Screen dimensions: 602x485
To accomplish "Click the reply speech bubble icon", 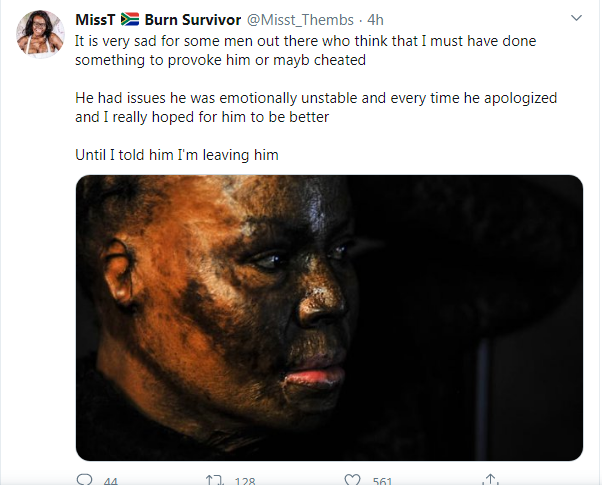I will tap(84, 480).
